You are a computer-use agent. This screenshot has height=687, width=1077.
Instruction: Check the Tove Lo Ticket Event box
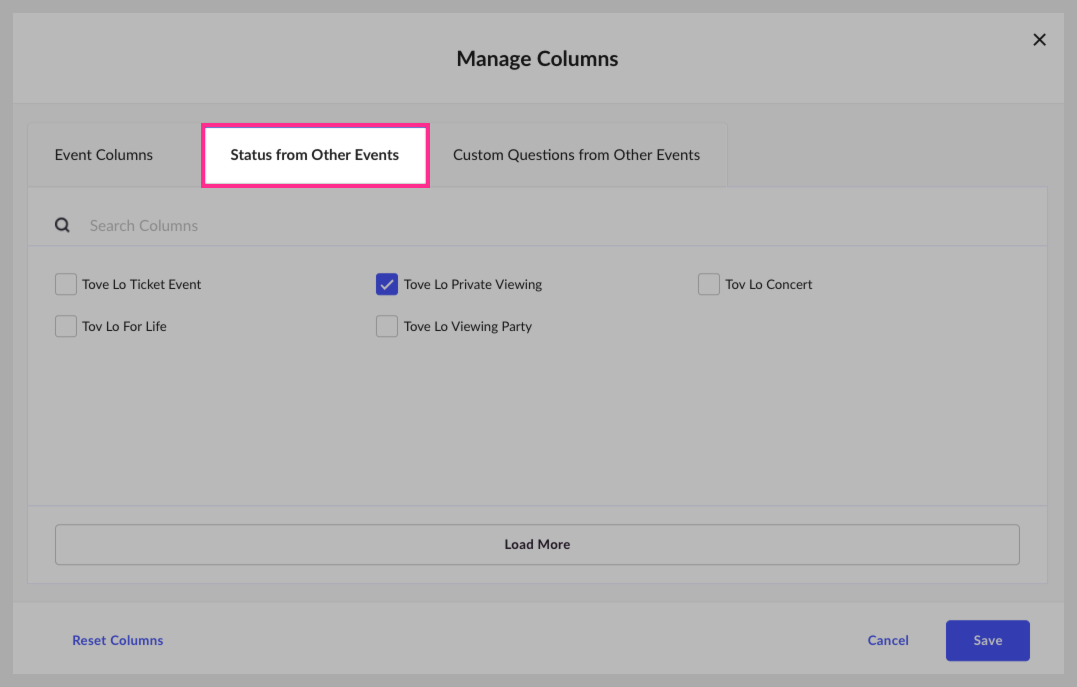[66, 284]
